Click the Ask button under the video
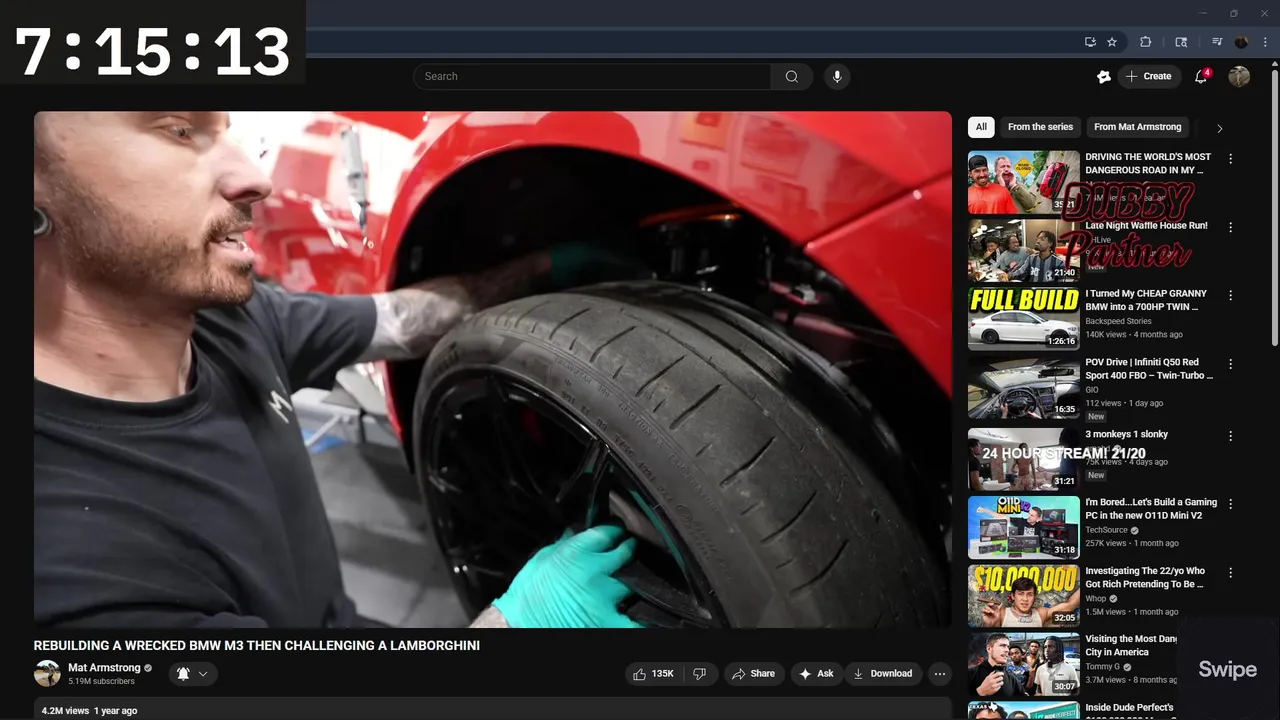Screen dimensions: 1280x720 coord(816,674)
